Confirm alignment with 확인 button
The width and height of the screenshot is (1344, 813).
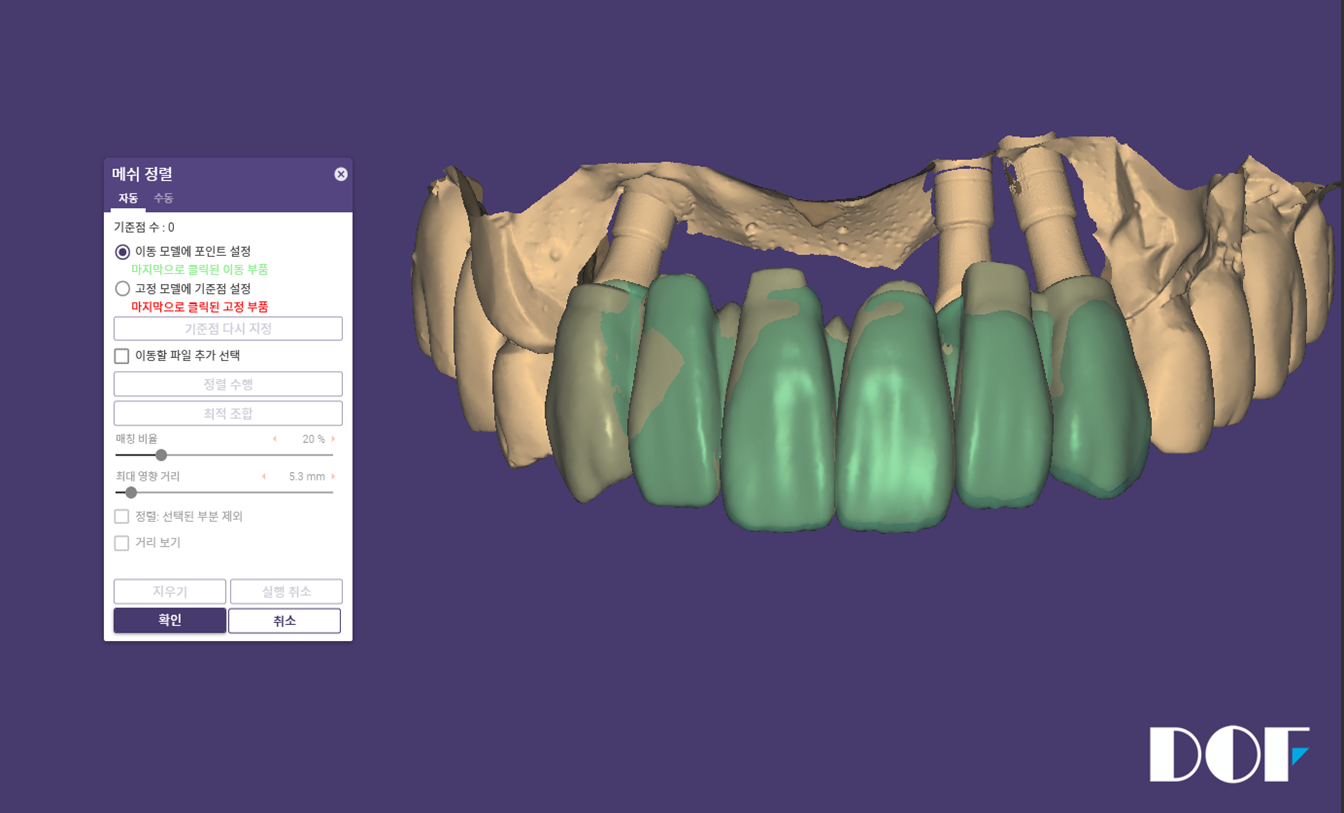pos(169,620)
